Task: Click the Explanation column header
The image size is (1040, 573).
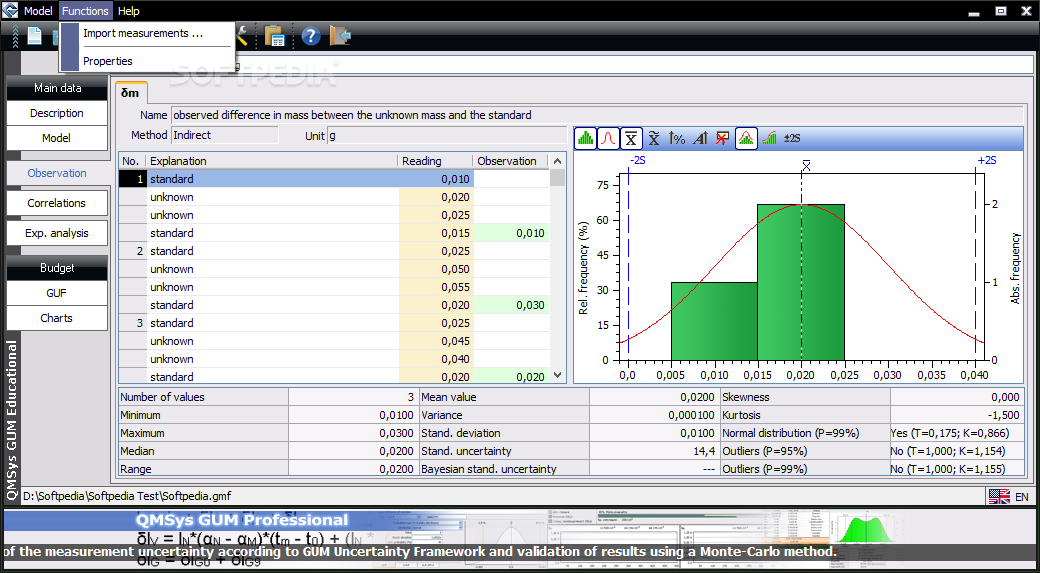Action: pos(273,161)
